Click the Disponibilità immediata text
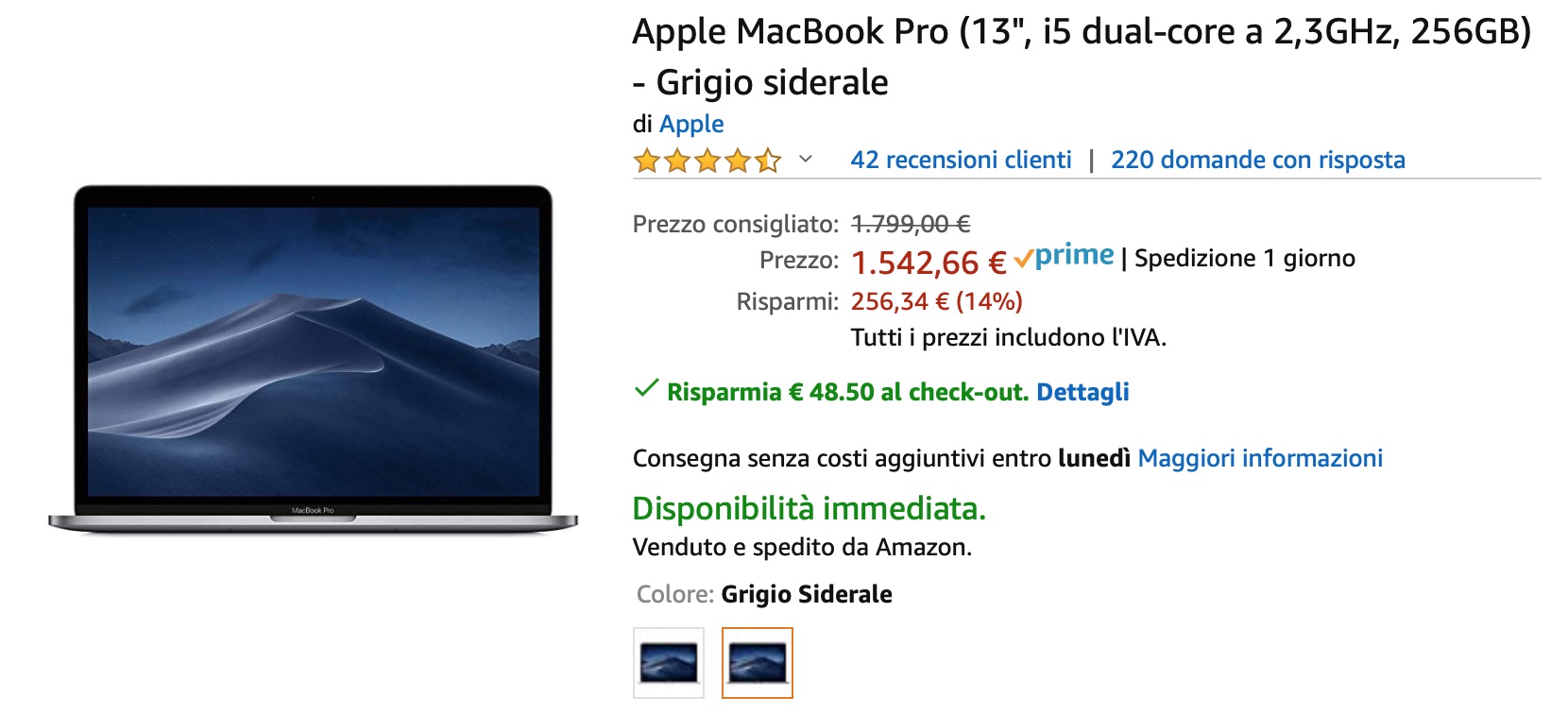 [x=809, y=508]
